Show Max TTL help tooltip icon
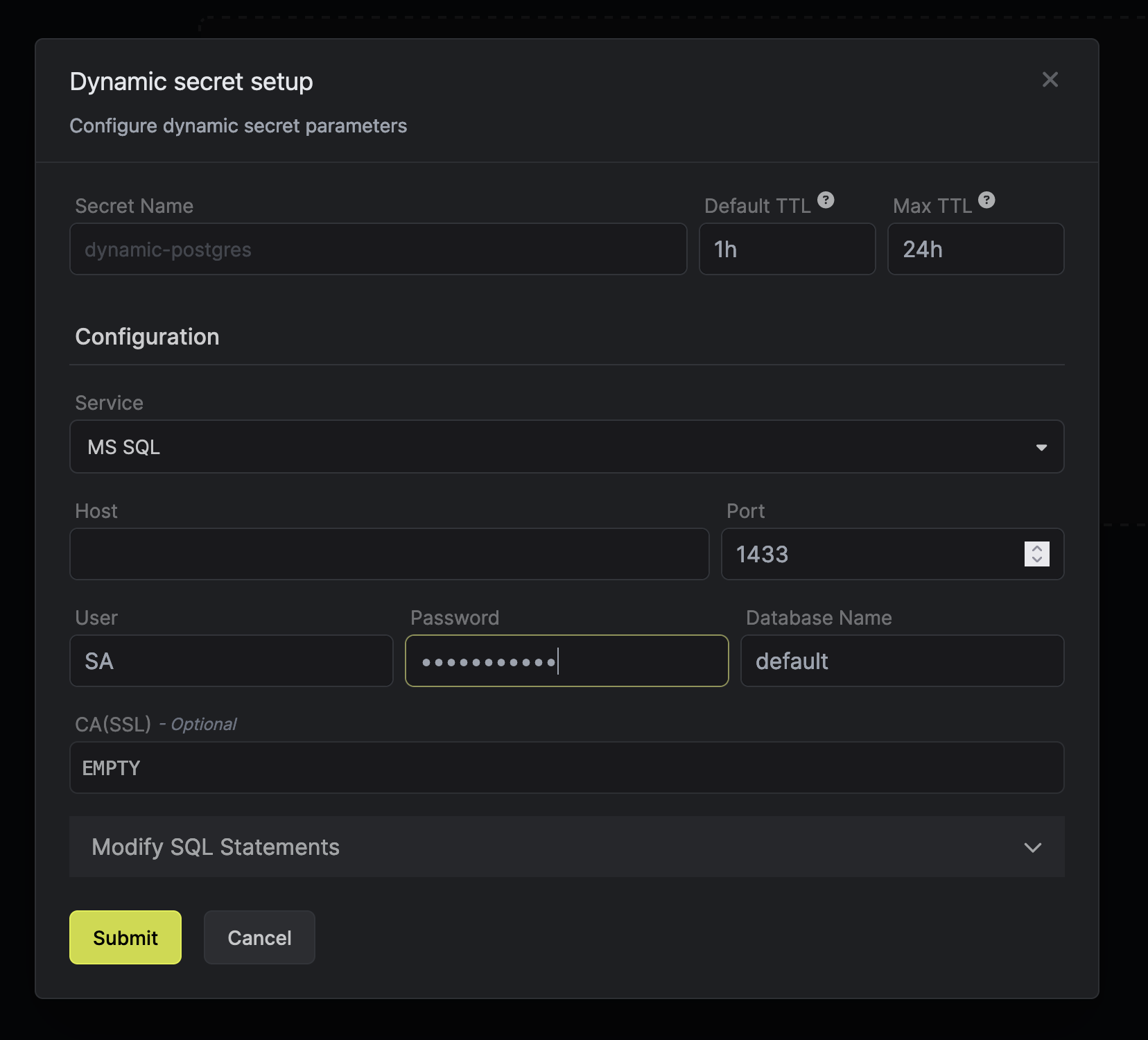The width and height of the screenshot is (1148, 1040). pyautogui.click(x=986, y=200)
